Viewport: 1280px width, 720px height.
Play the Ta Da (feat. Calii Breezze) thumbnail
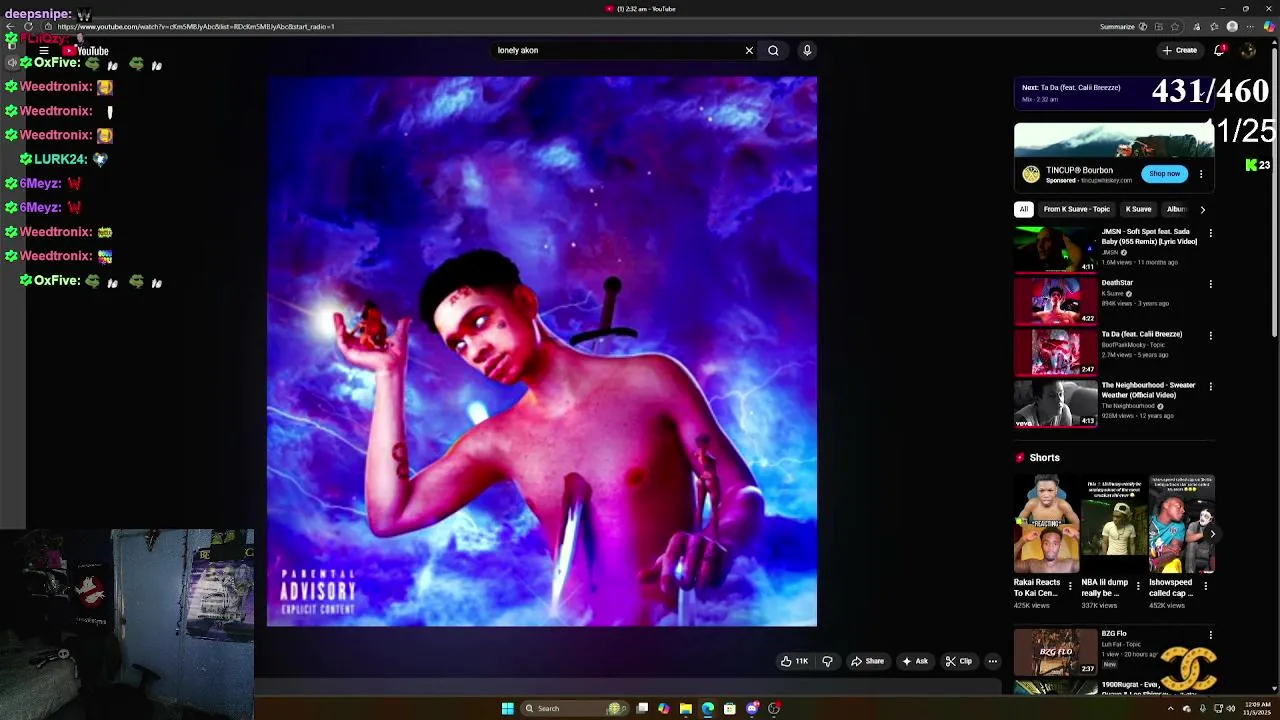pos(1055,351)
